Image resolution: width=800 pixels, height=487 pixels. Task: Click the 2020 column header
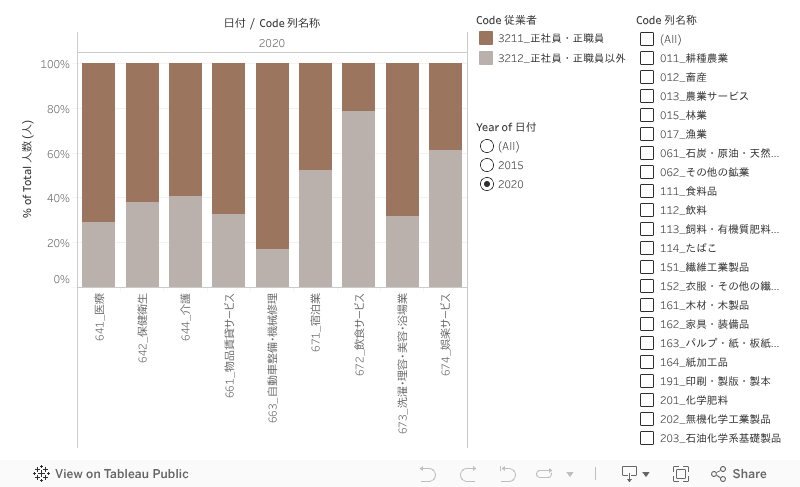click(x=272, y=43)
